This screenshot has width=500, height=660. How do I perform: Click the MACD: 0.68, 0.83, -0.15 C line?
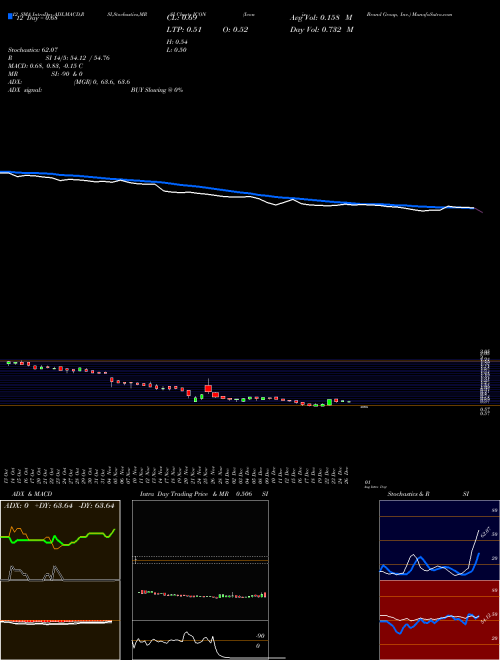(x=45, y=66)
